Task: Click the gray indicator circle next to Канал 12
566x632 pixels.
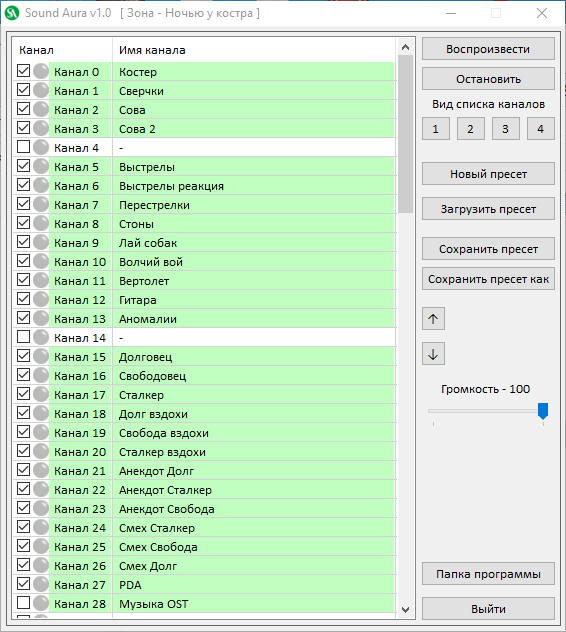Action: coord(41,299)
